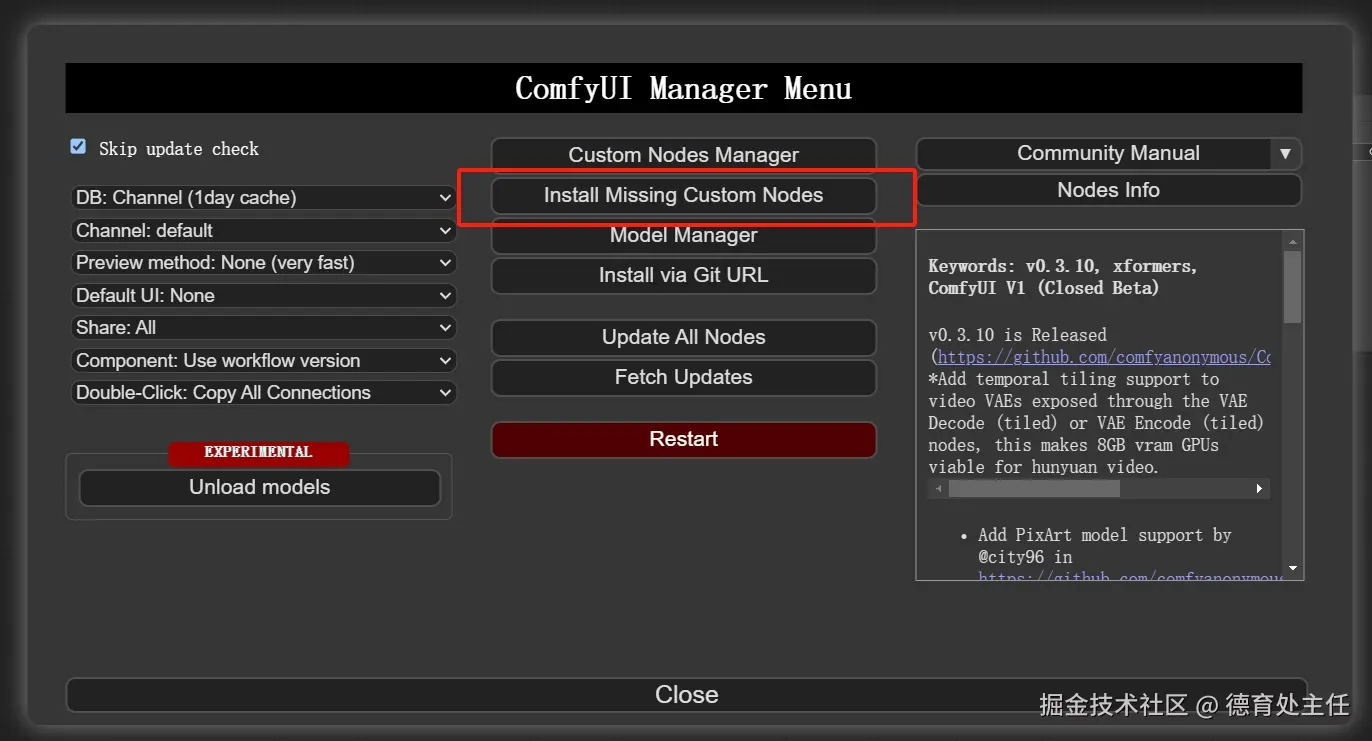1372x741 pixels.
Task: Click the 'Keywords: v0.3.10, xformers' text
Action: 1062,266
